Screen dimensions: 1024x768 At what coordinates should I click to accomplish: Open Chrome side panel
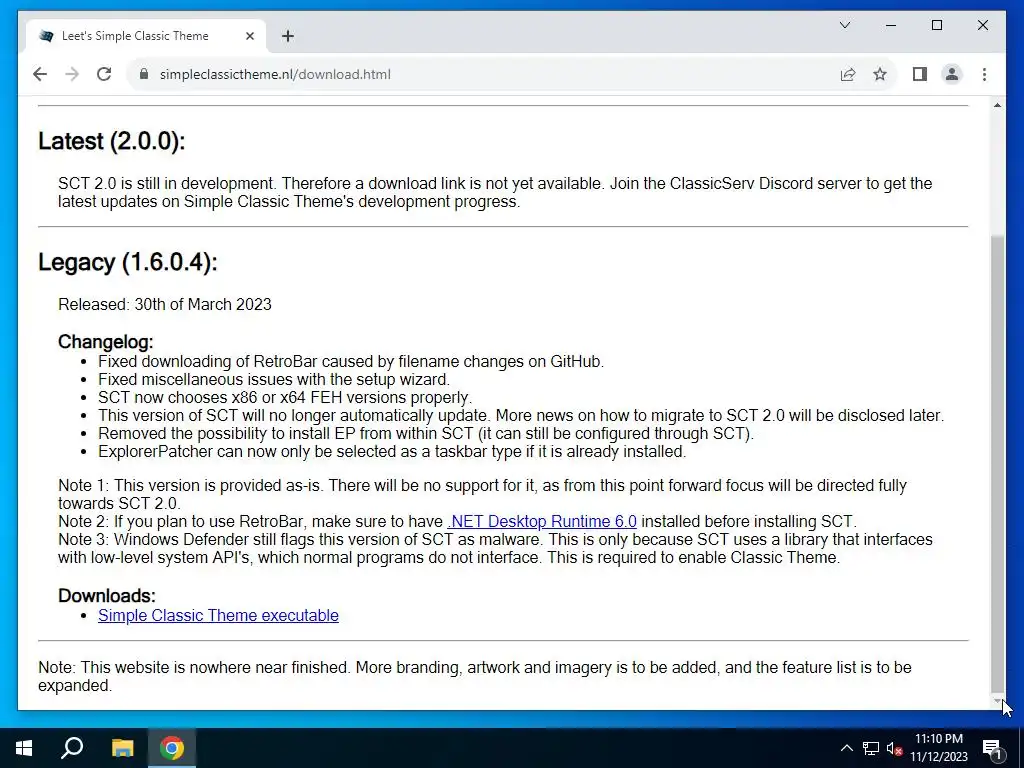point(920,74)
